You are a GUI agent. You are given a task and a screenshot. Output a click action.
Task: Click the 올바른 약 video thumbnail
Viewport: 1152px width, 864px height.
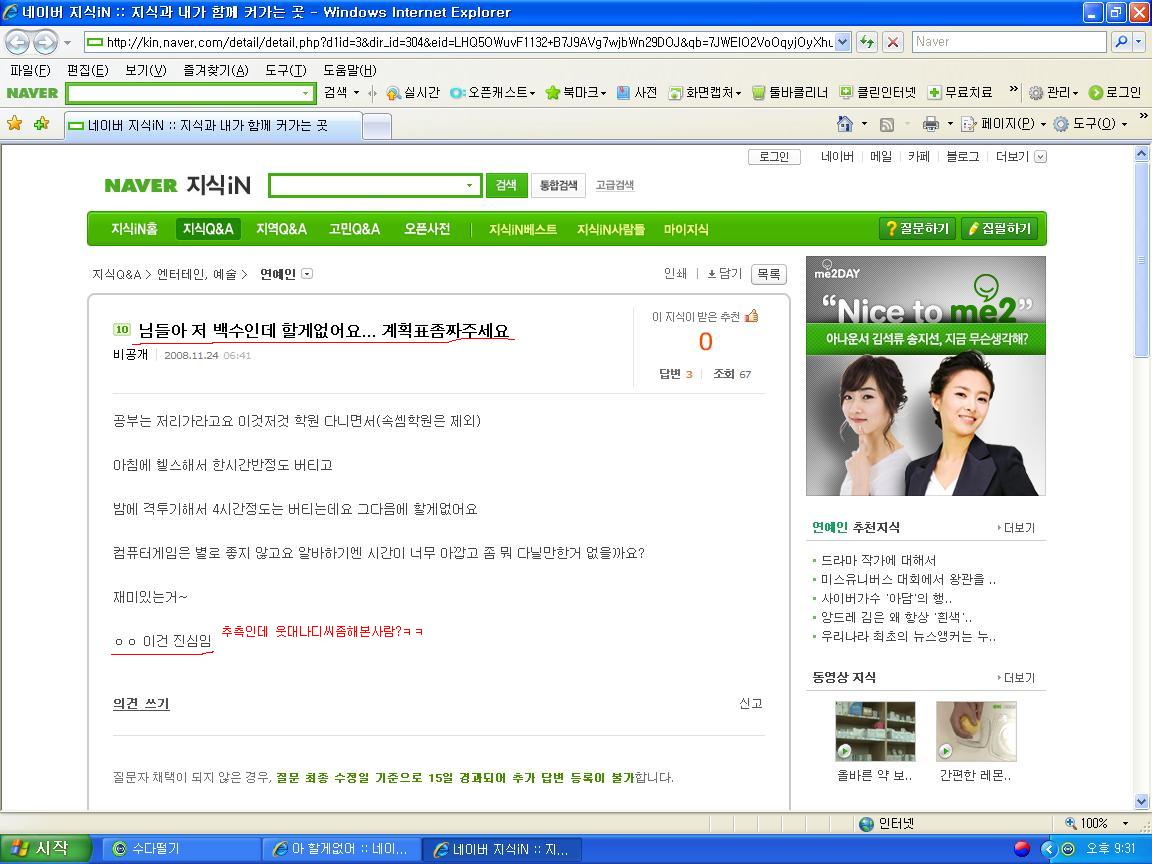coord(875,731)
